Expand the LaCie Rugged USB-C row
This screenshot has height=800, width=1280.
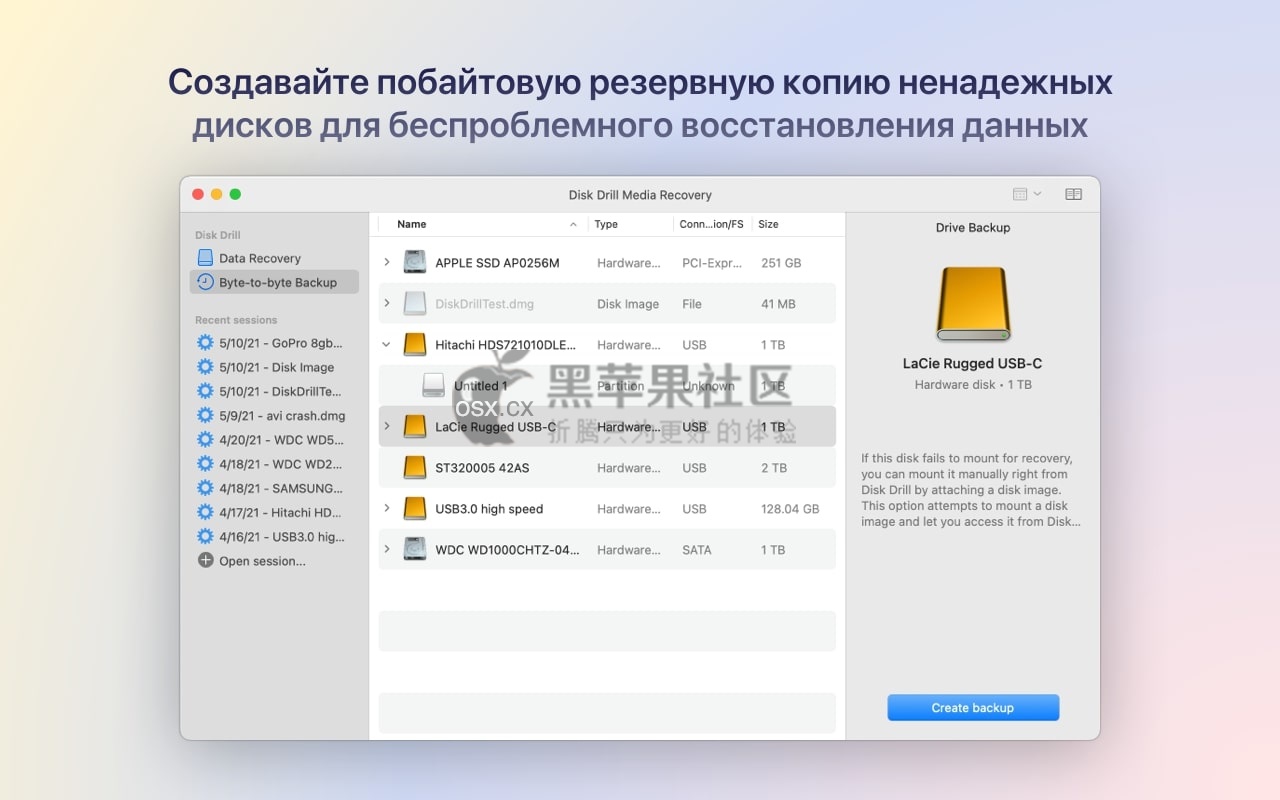pyautogui.click(x=387, y=427)
